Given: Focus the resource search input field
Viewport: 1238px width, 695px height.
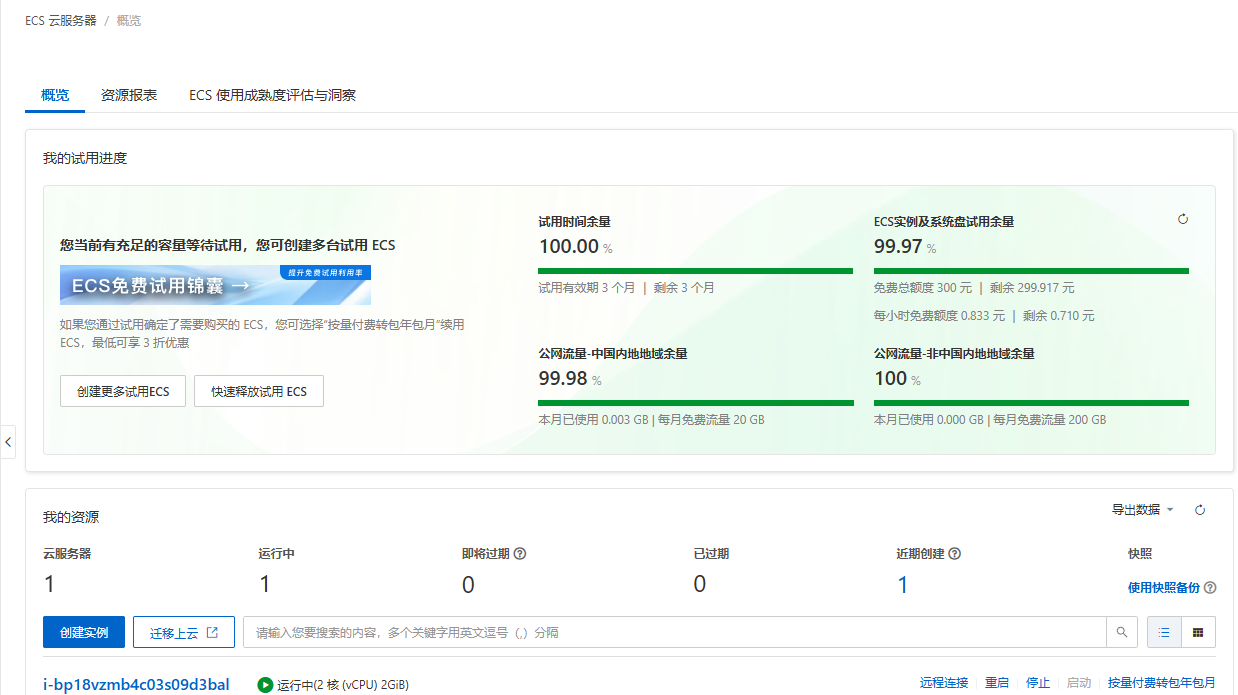Looking at the screenshot, I should coord(675,632).
